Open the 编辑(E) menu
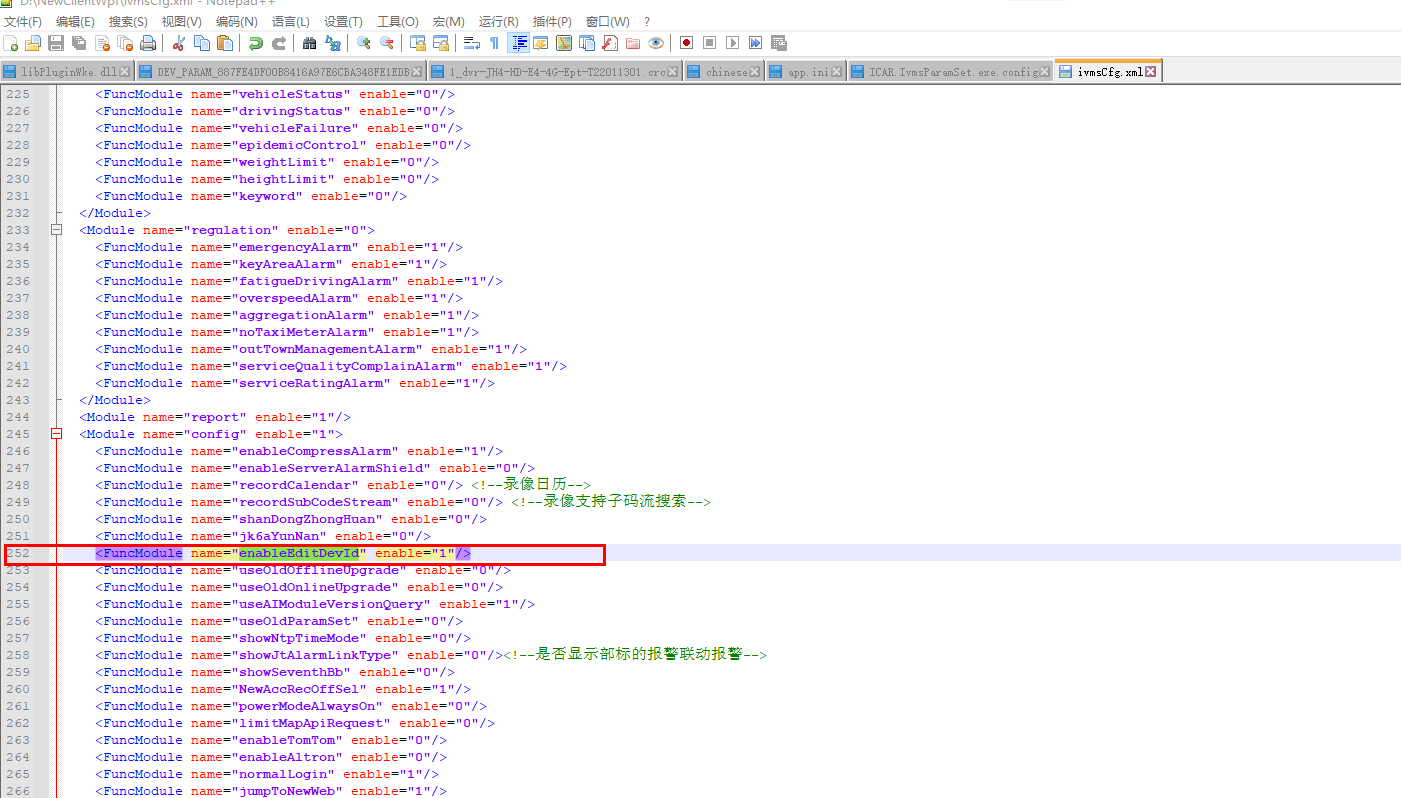This screenshot has width=1401, height=798. [x=75, y=21]
